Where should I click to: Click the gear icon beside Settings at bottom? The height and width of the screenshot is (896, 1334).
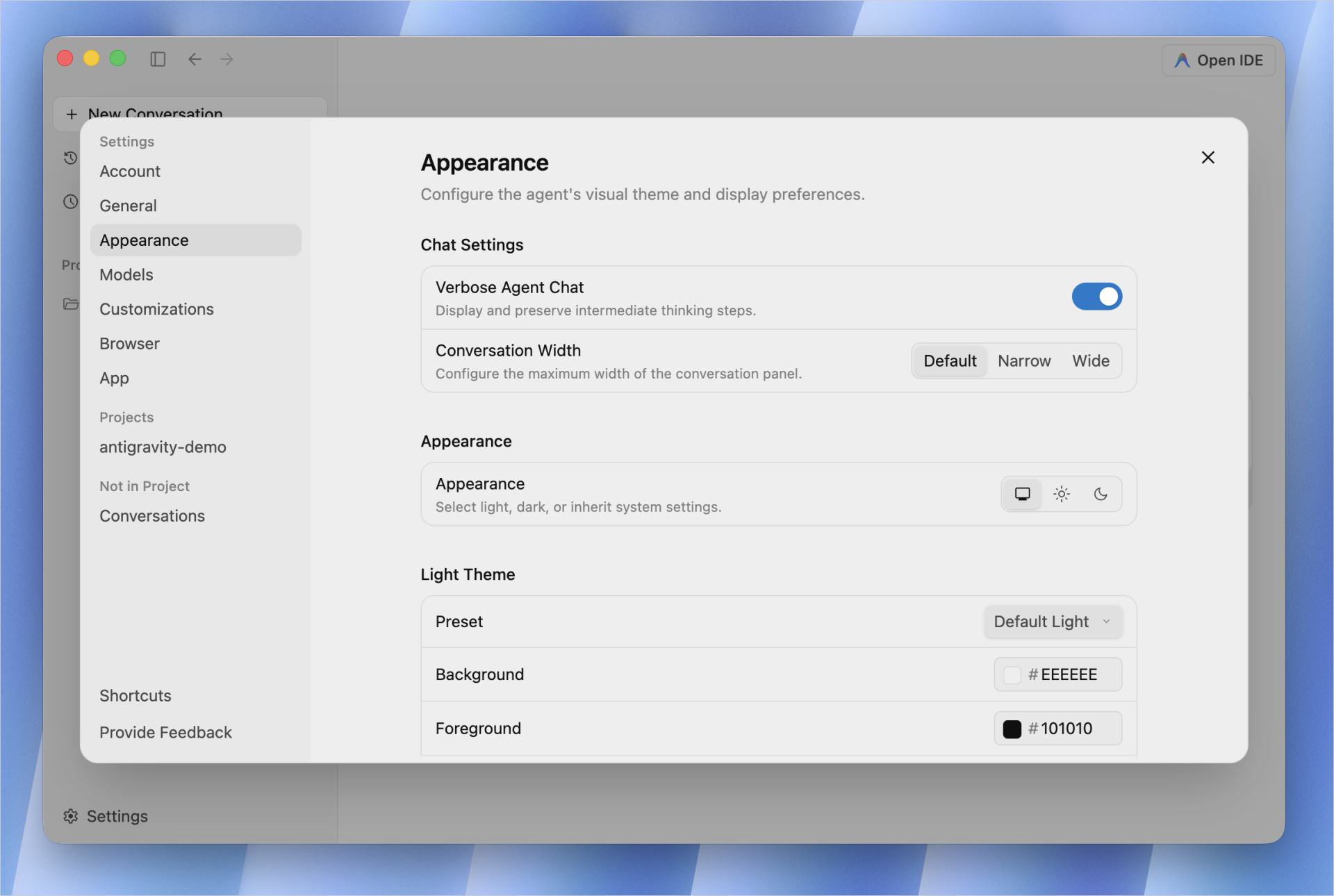71,816
